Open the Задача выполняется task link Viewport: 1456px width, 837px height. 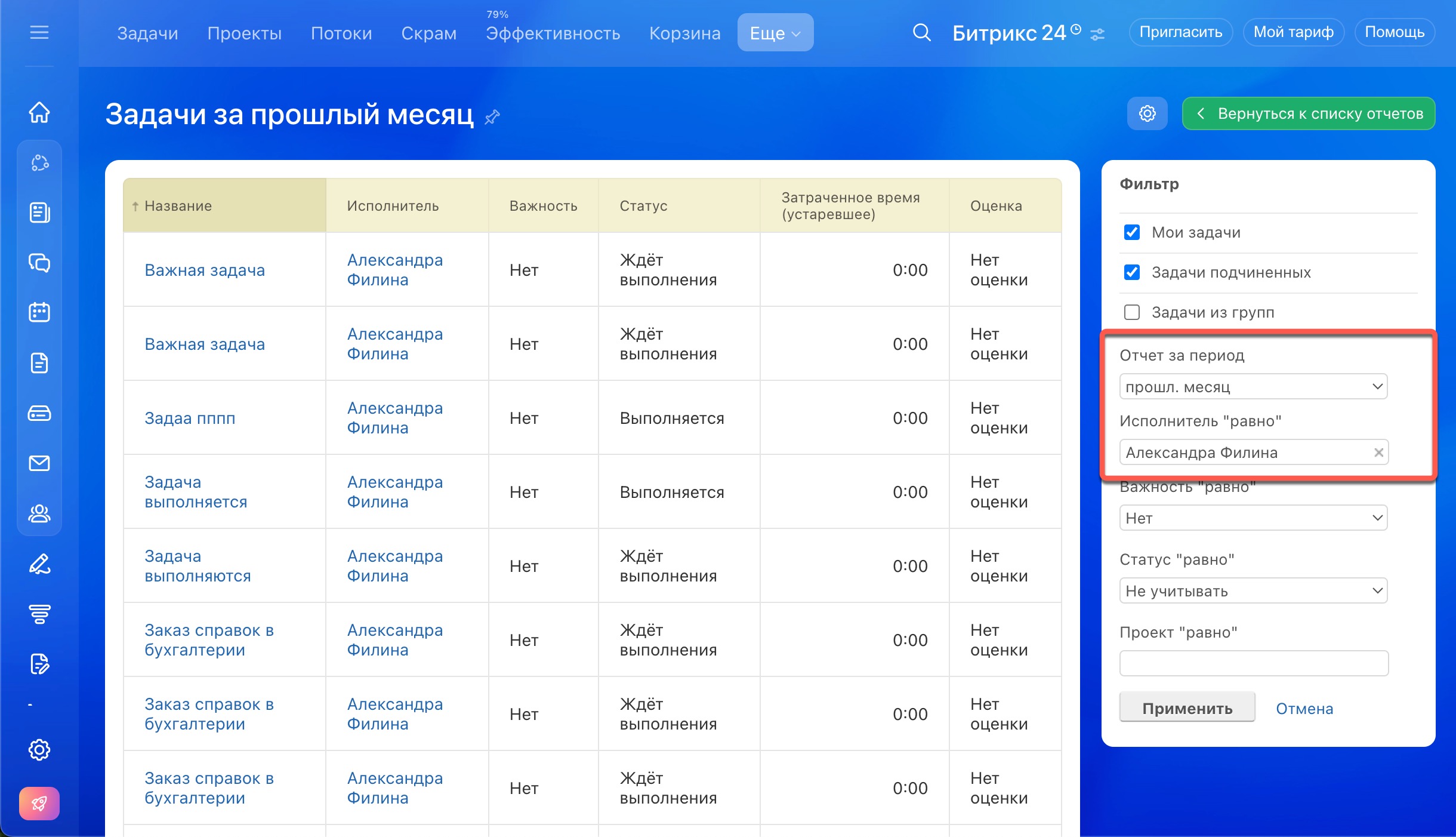point(195,492)
